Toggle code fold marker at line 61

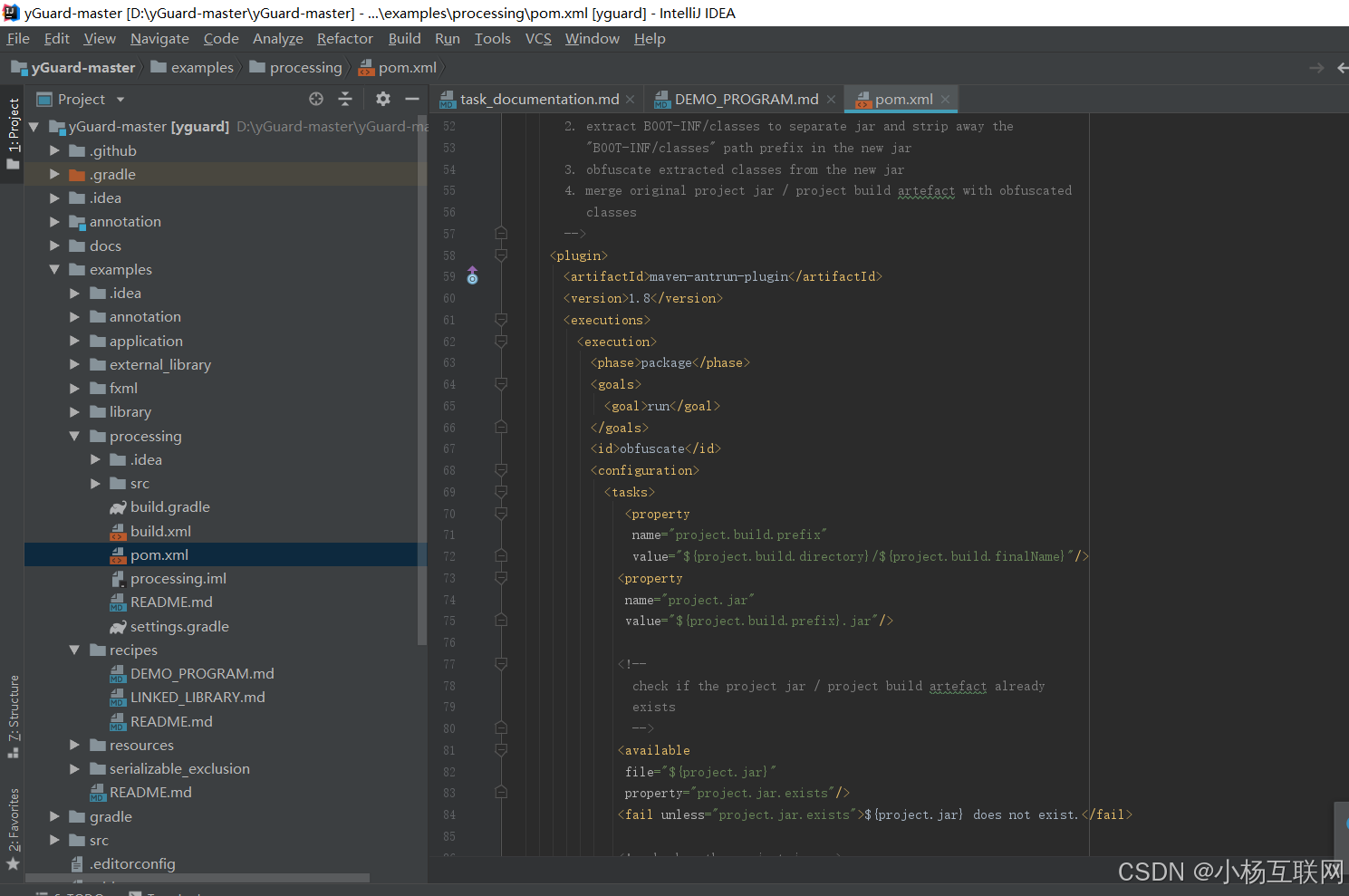(501, 320)
